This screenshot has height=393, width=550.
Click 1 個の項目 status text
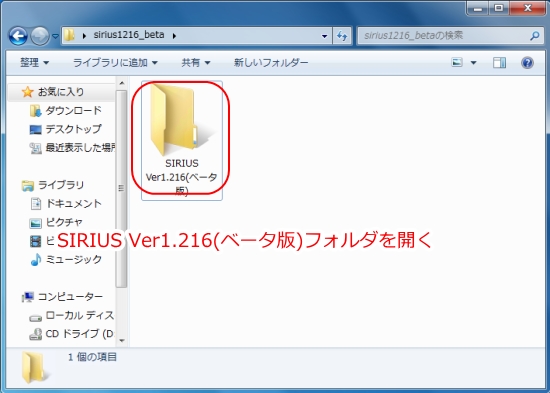[x=92, y=357]
